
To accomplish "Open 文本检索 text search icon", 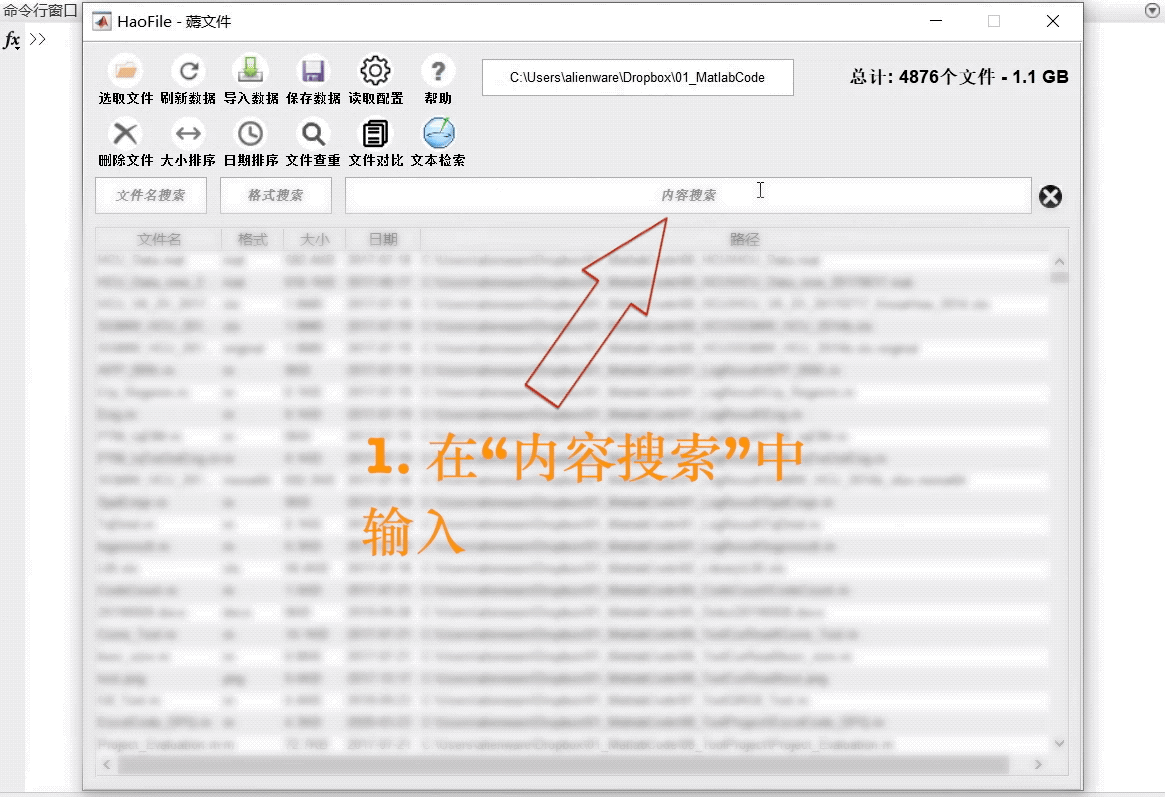I will tap(438, 133).
